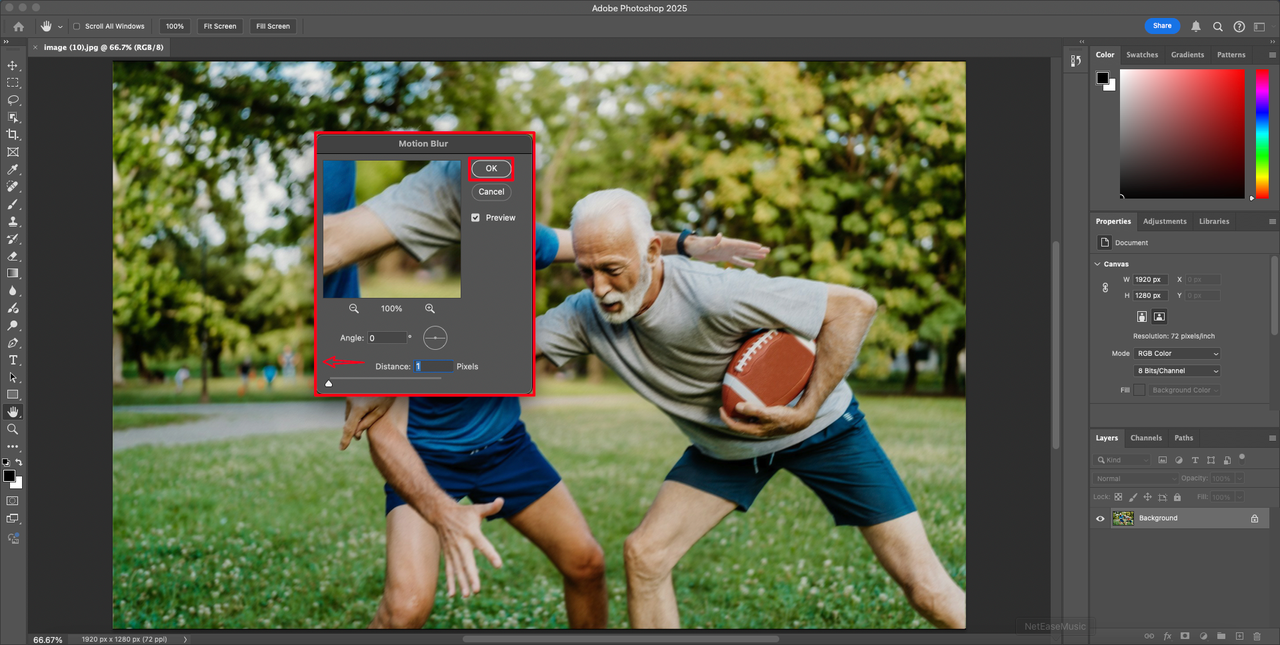Click OK in Motion Blur dialog
This screenshot has width=1280, height=645.
(491, 168)
